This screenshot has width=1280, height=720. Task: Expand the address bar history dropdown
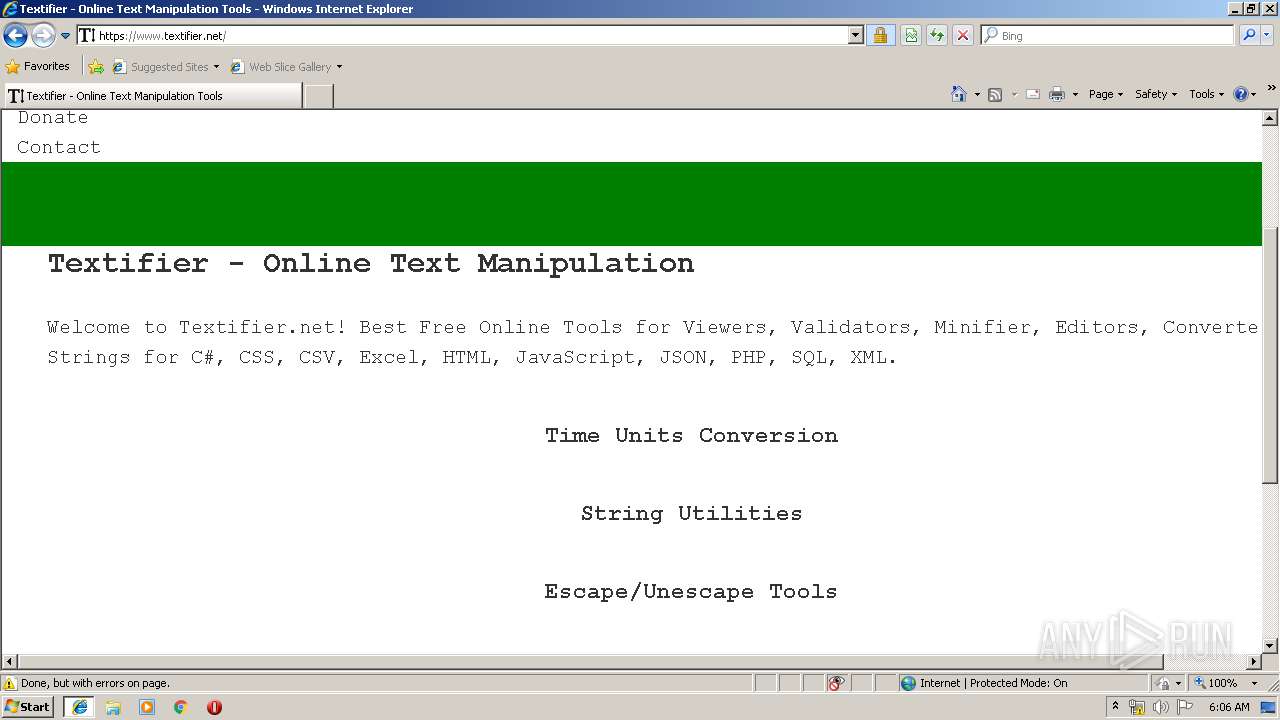855,36
